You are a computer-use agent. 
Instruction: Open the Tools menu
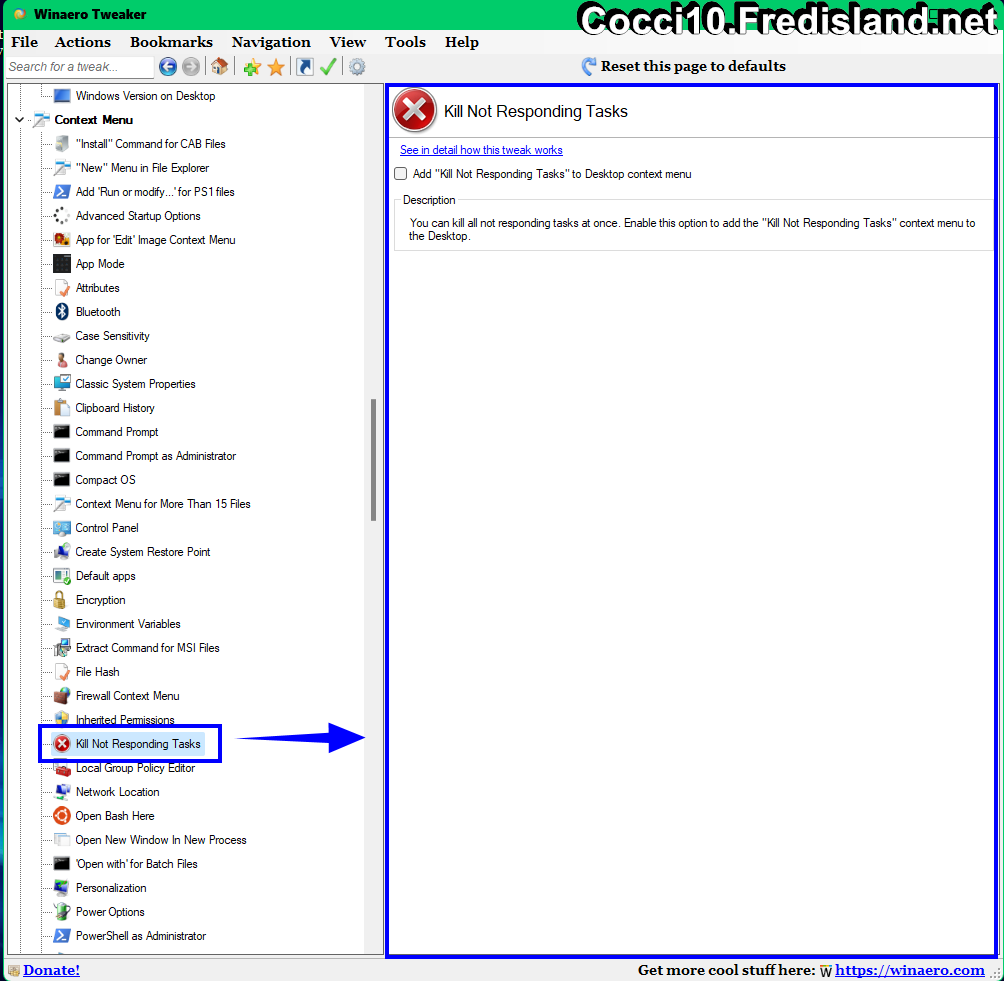(405, 42)
